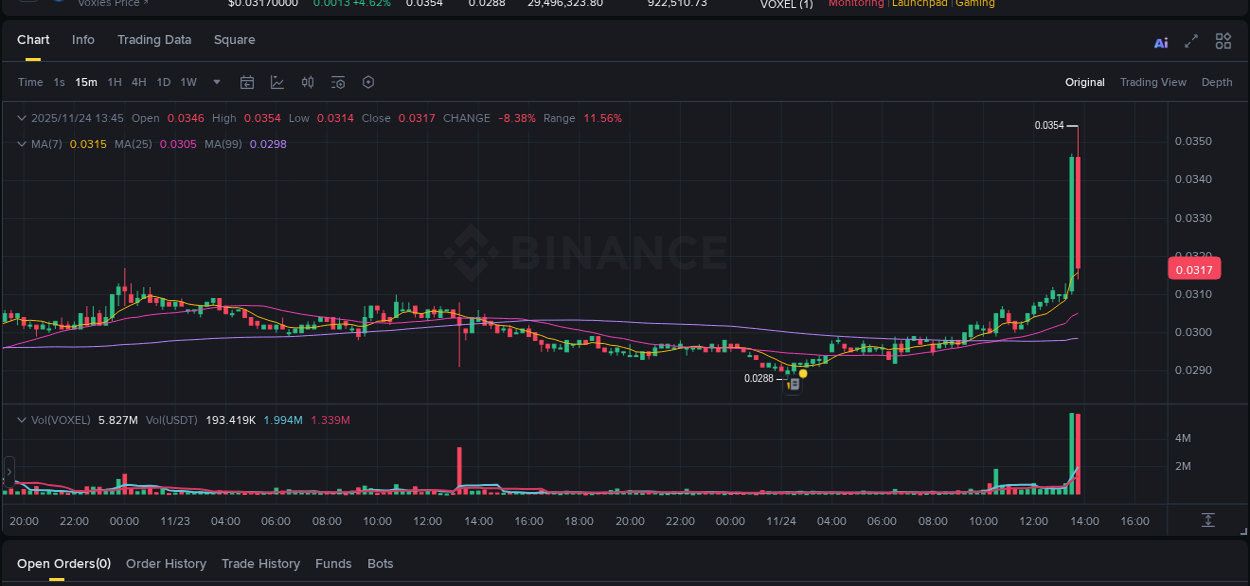Expand the timeframe interval dropdown arrow
Screen dimensions: 1250x586
pos(216,82)
